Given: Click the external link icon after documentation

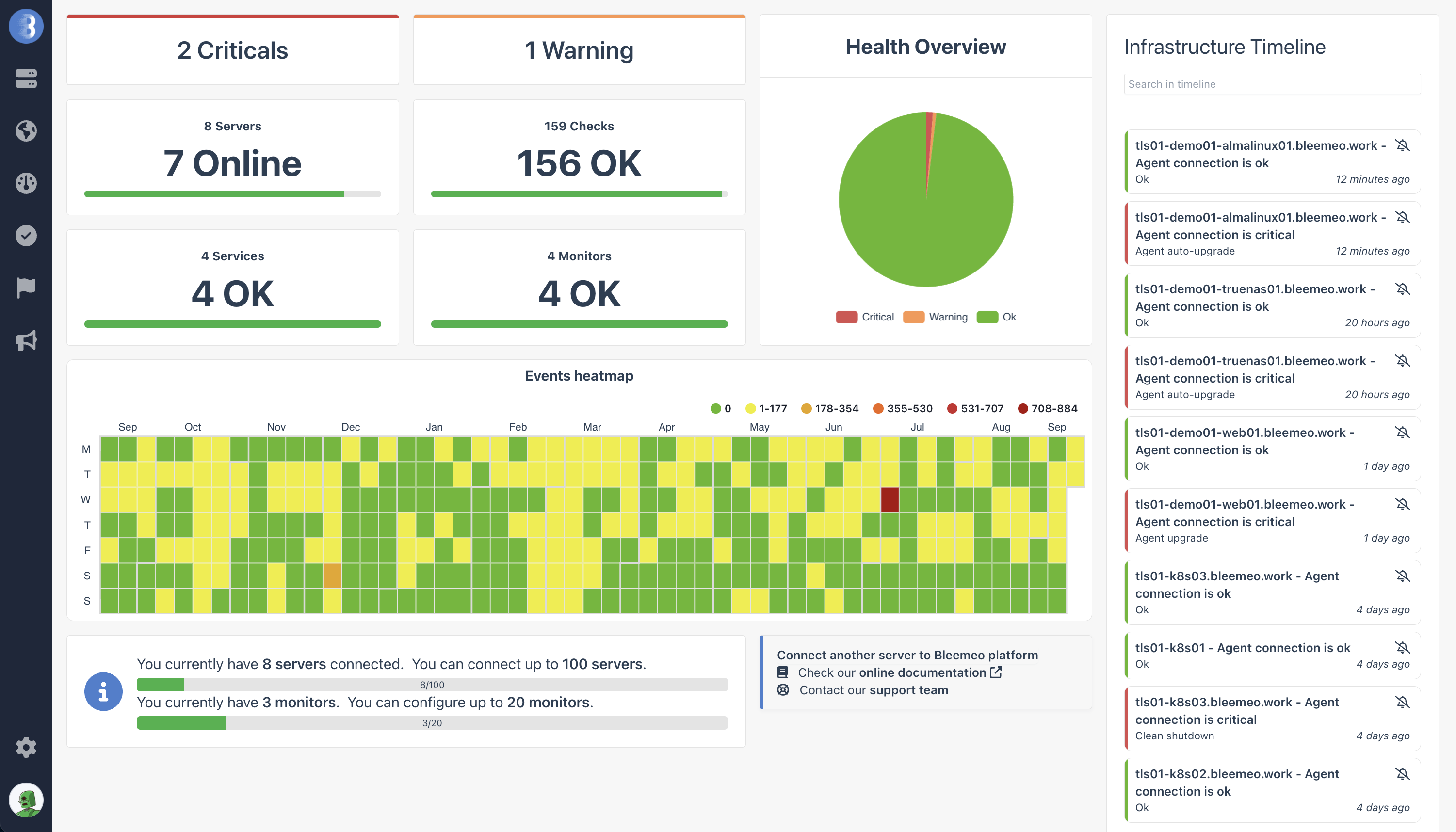Looking at the screenshot, I should pyautogui.click(x=996, y=672).
